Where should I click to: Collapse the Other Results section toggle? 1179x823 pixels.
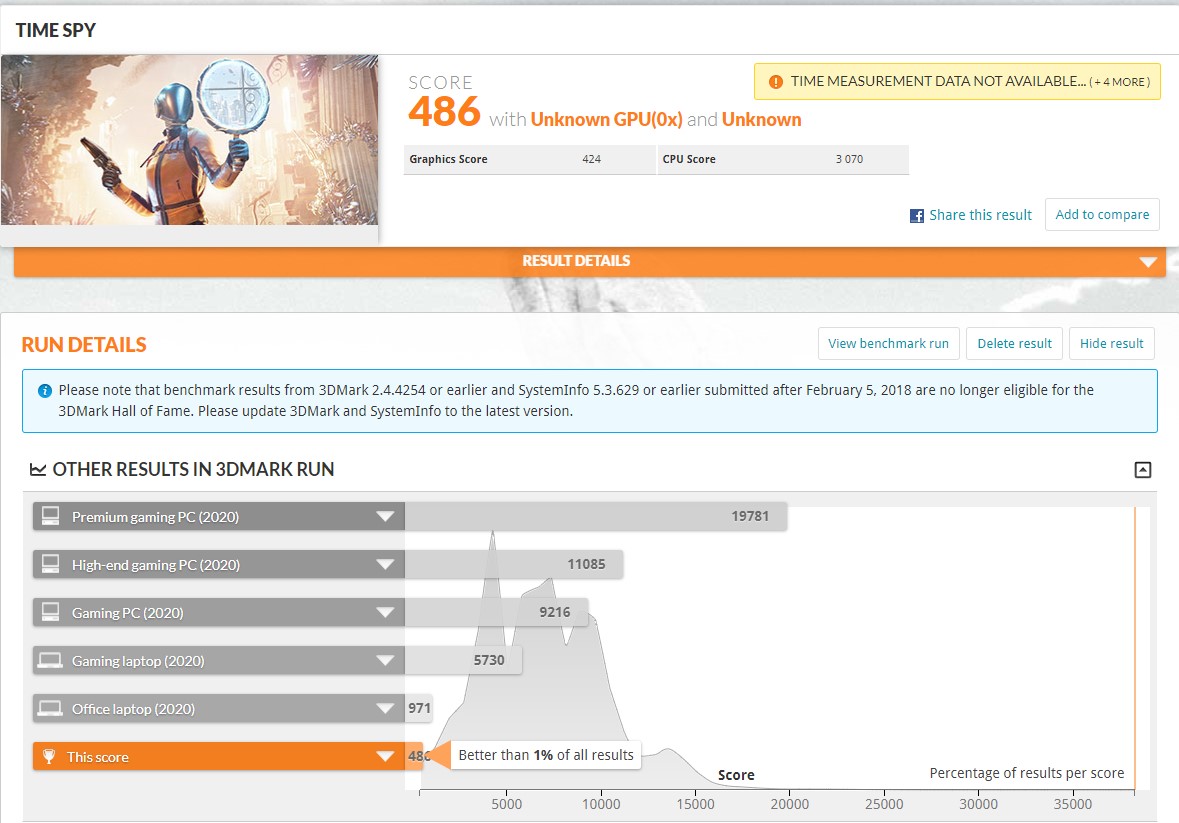(x=1142, y=470)
